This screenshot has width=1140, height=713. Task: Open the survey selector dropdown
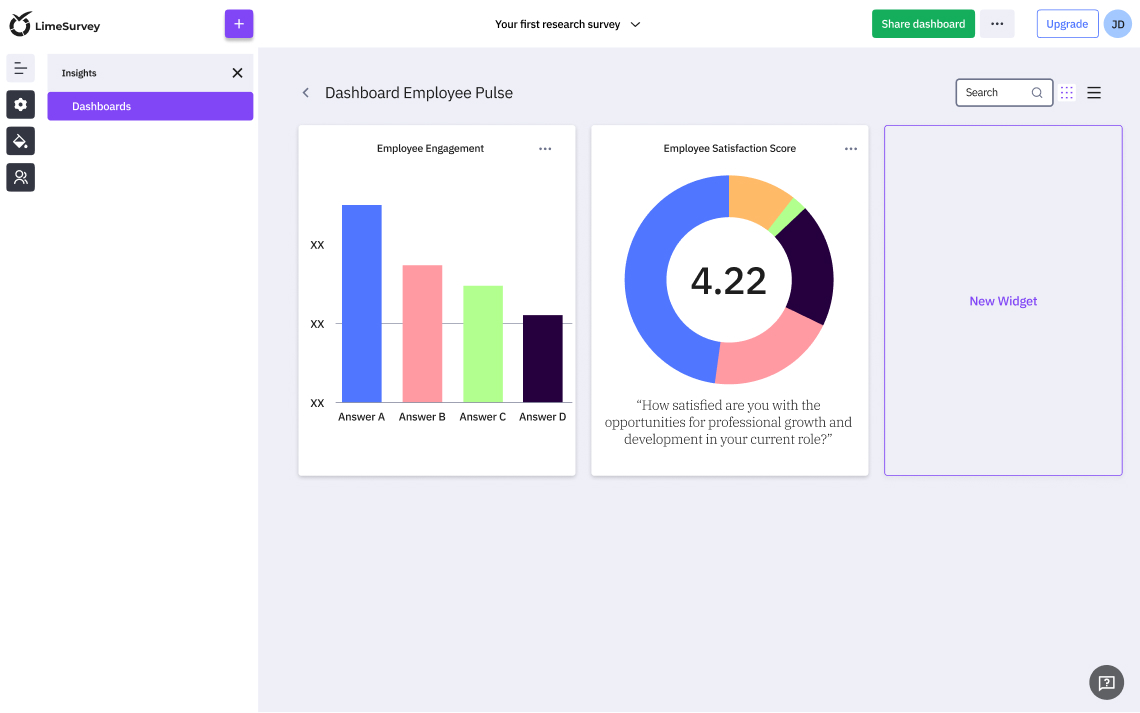tap(567, 24)
